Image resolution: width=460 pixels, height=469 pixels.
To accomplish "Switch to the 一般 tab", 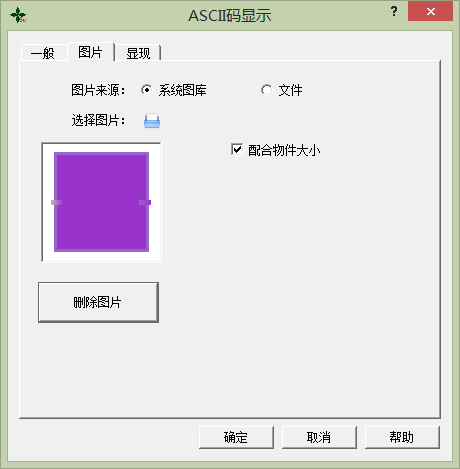I will pyautogui.click(x=43, y=53).
